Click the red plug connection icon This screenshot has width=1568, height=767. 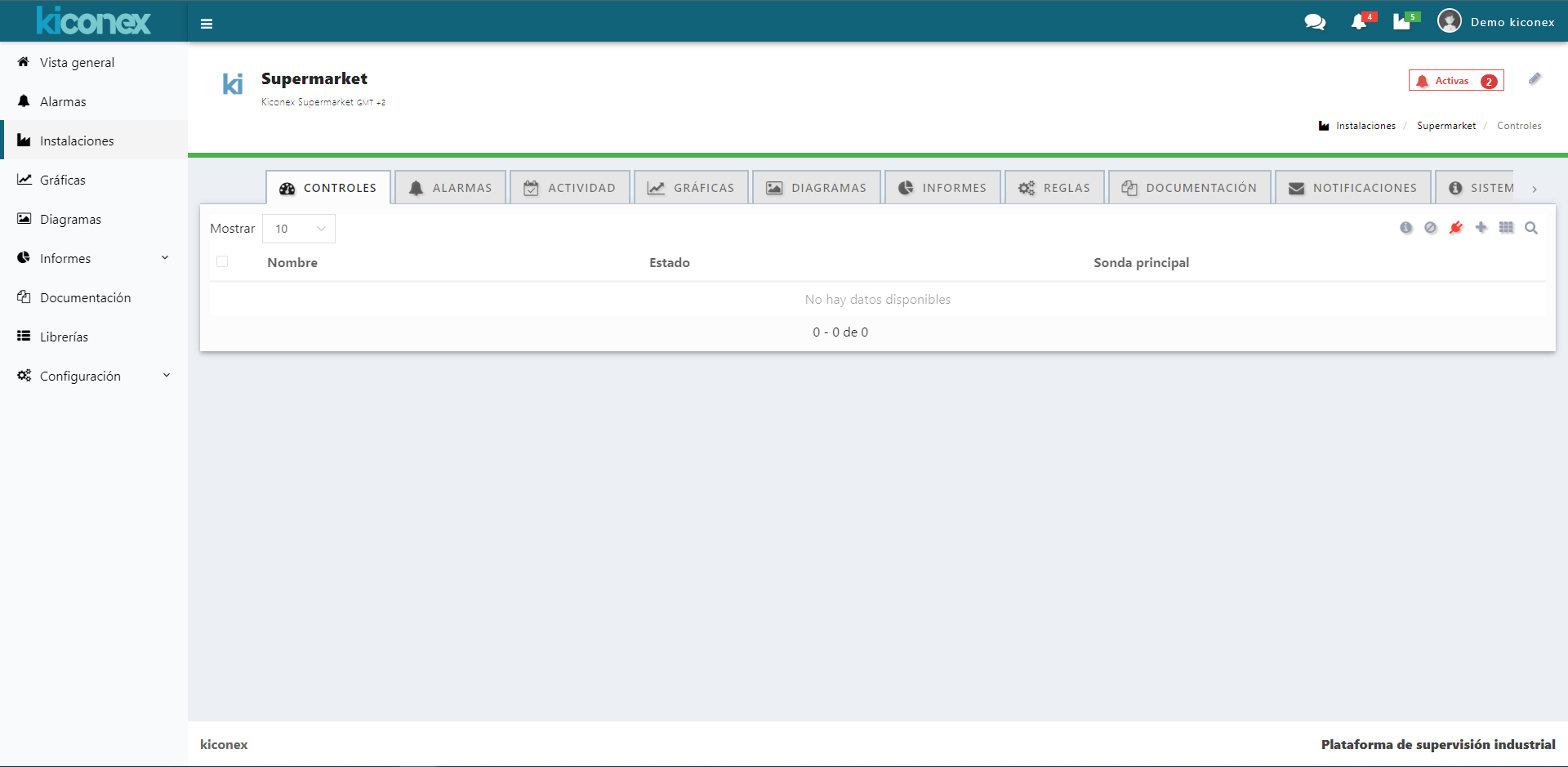click(1455, 228)
